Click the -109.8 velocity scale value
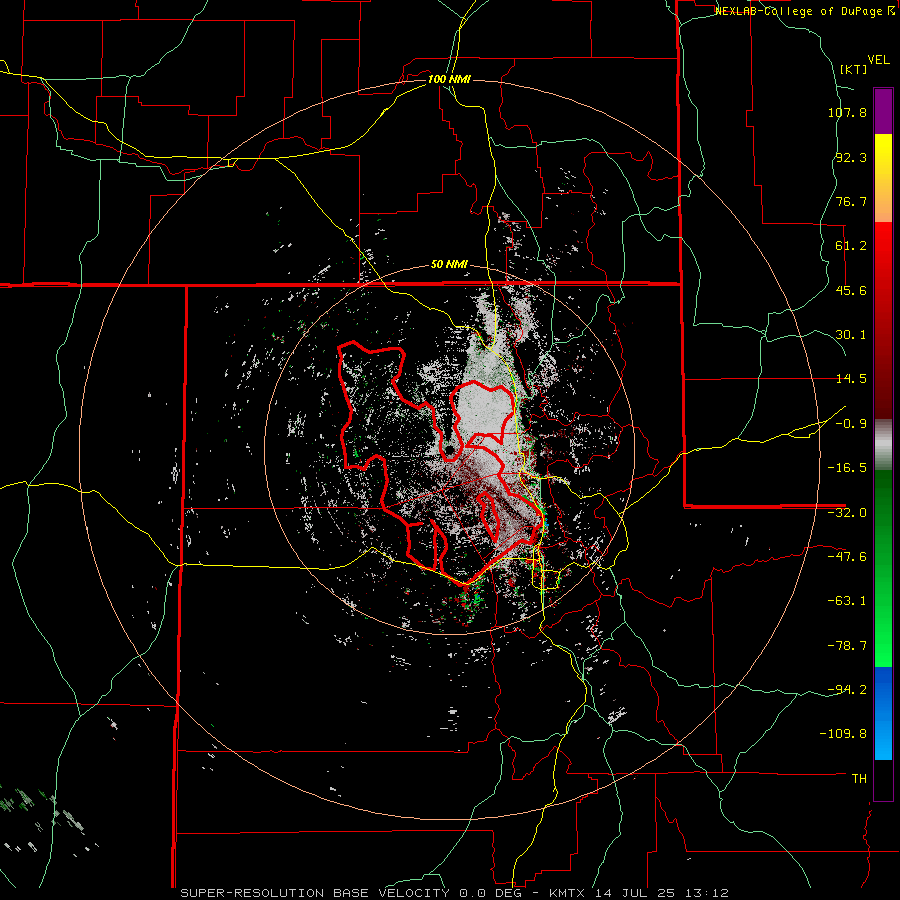The width and height of the screenshot is (900, 900). [844, 734]
